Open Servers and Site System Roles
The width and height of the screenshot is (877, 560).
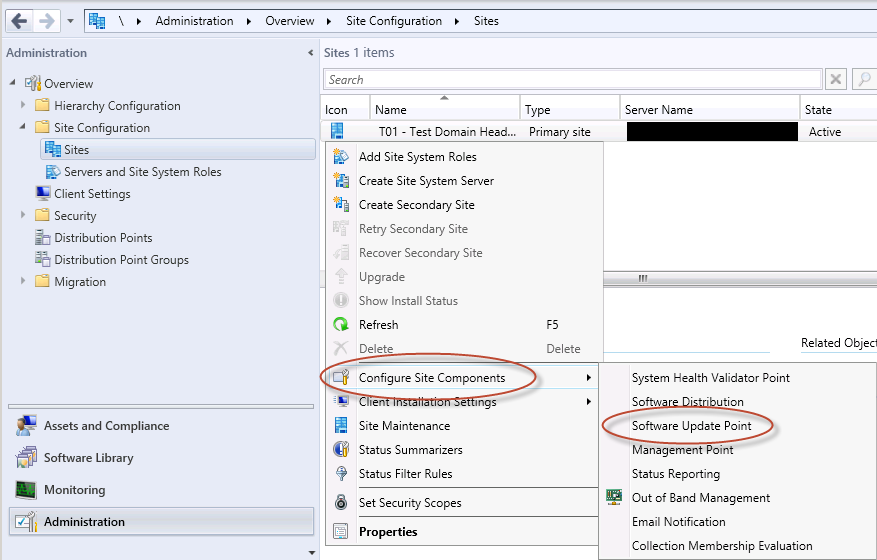143,172
